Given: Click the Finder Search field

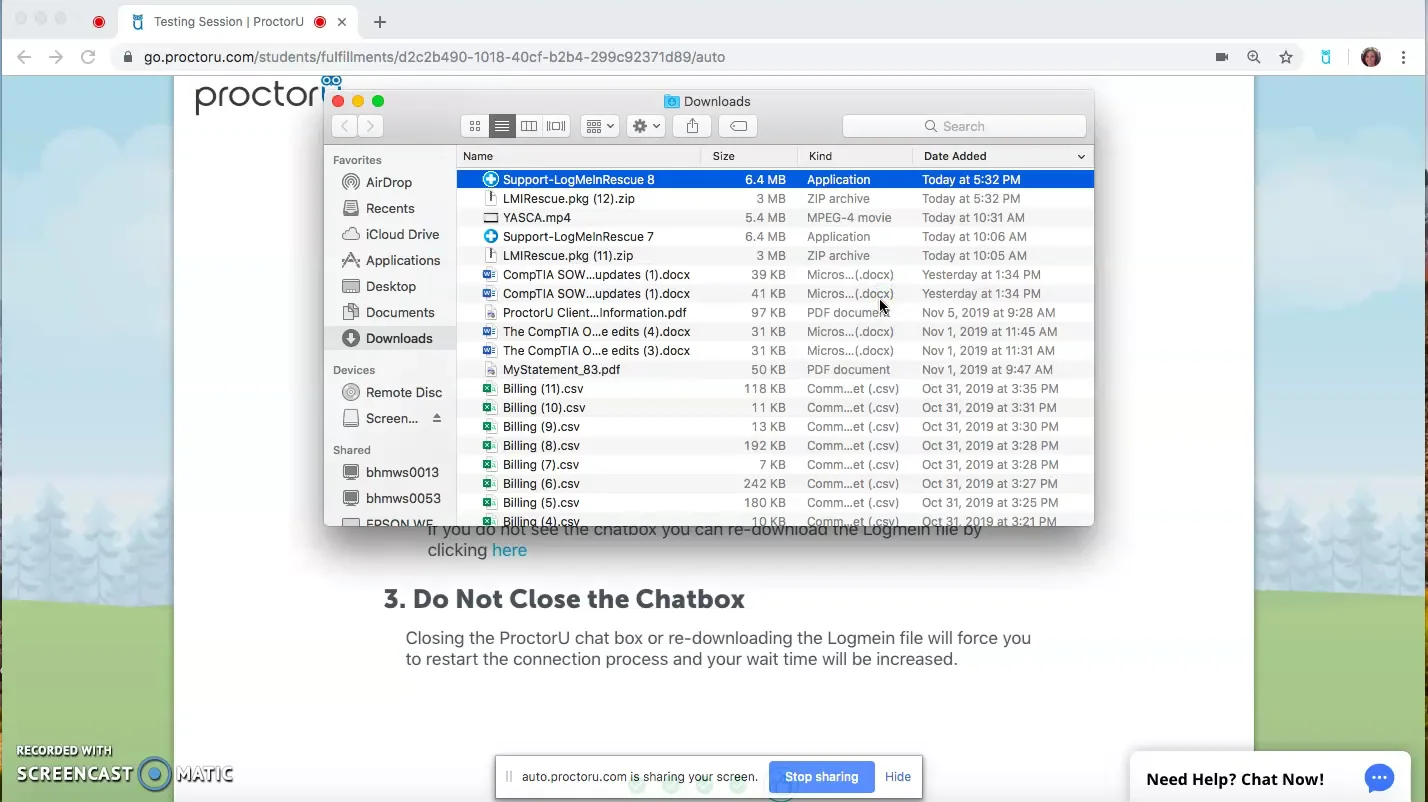Looking at the screenshot, I should [x=964, y=126].
